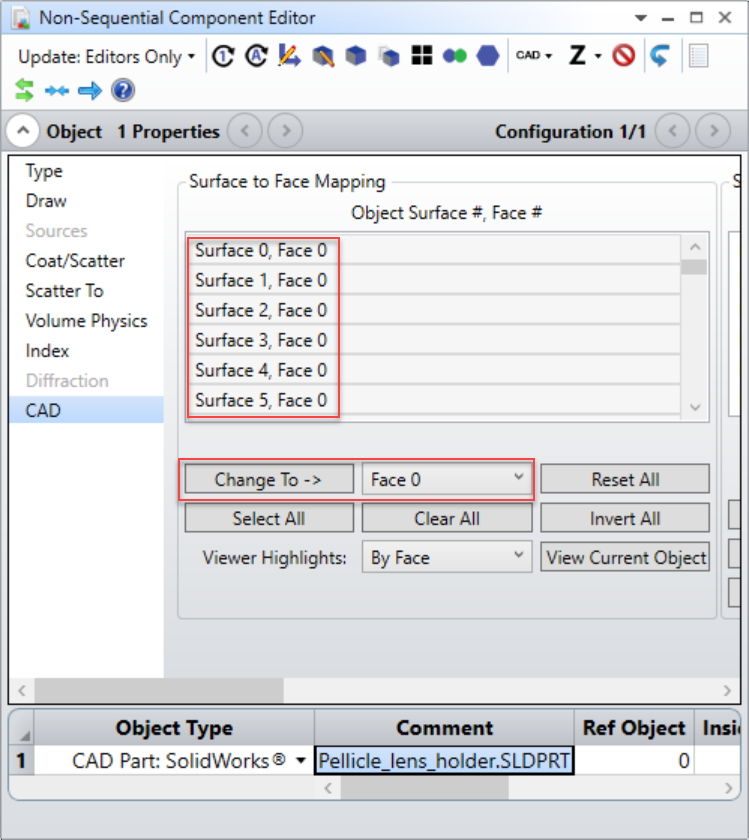749x840 pixels.
Task: Click the blue converging arrows icon
Action: 57,91
